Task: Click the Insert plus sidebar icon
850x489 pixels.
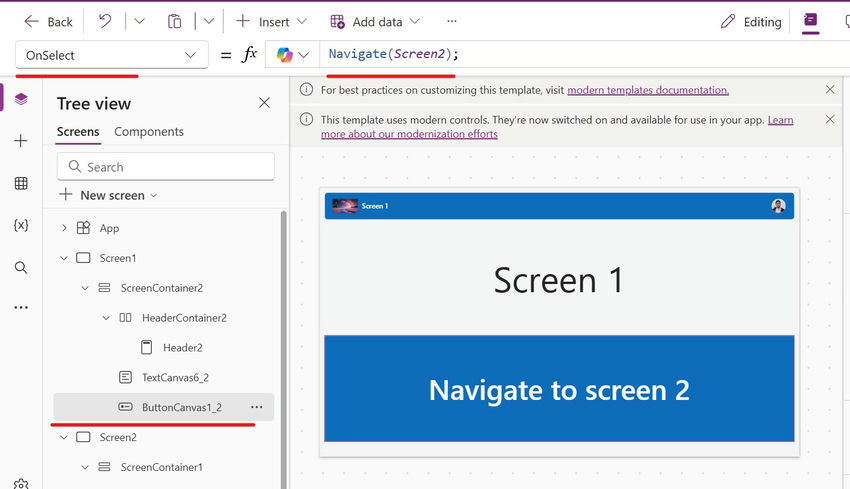Action: 21,141
